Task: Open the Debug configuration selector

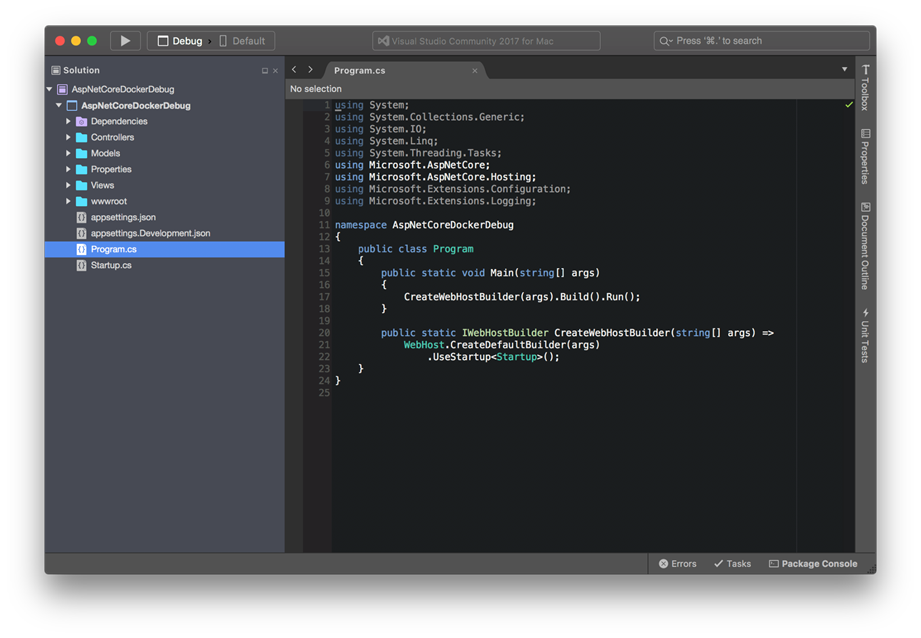Action: [x=180, y=41]
